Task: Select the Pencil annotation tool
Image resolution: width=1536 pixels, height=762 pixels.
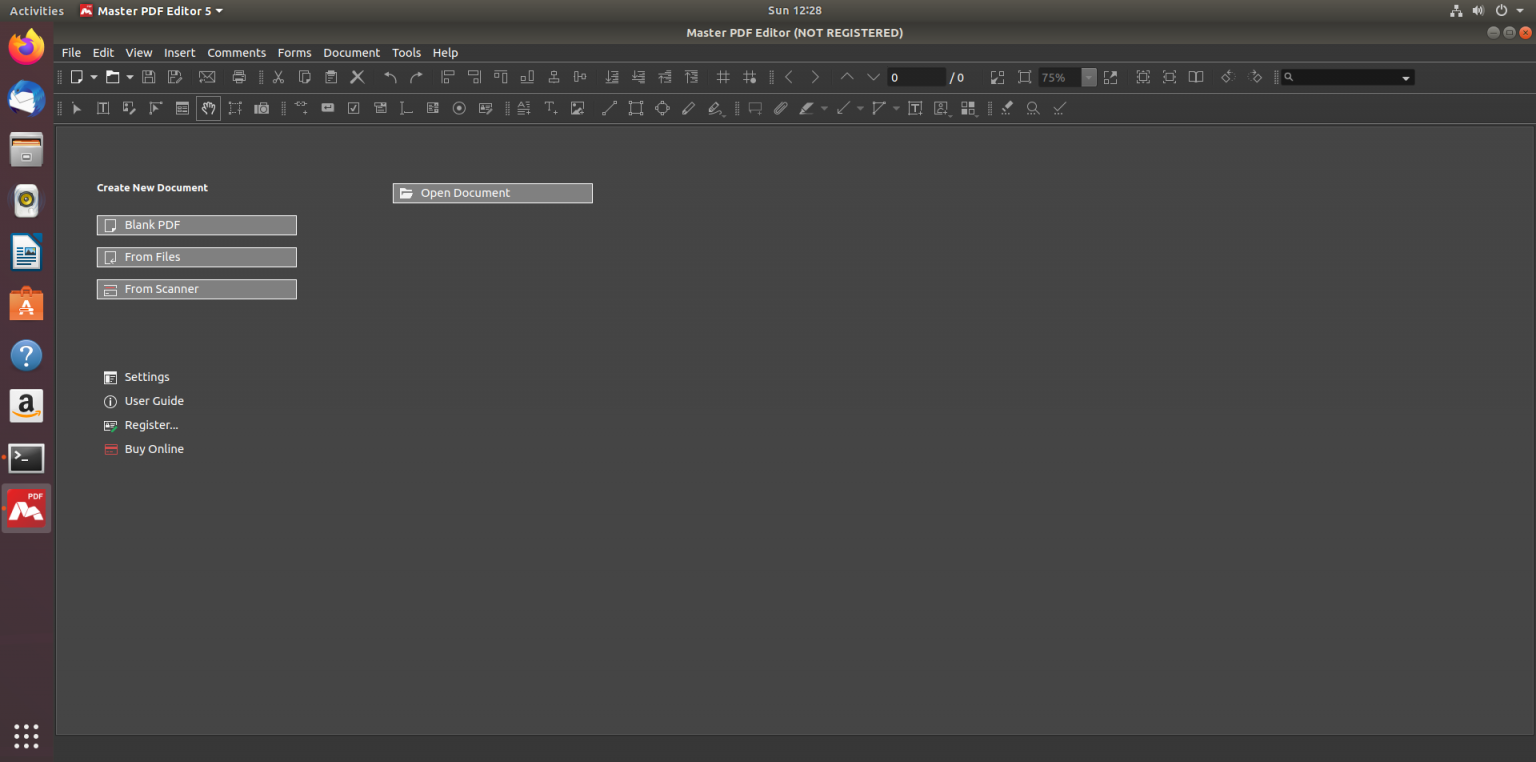Action: (x=688, y=108)
